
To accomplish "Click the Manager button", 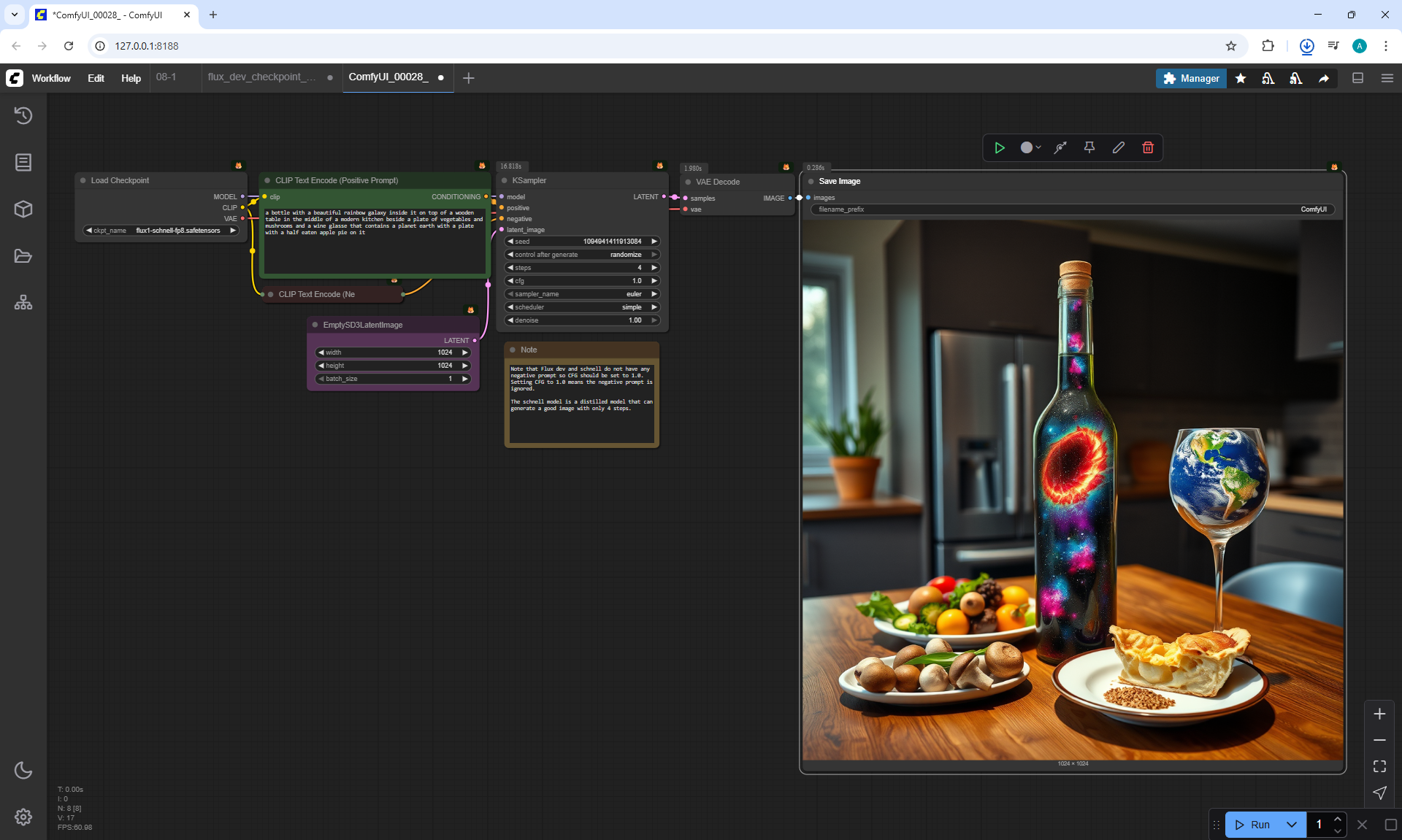I will (x=1191, y=78).
